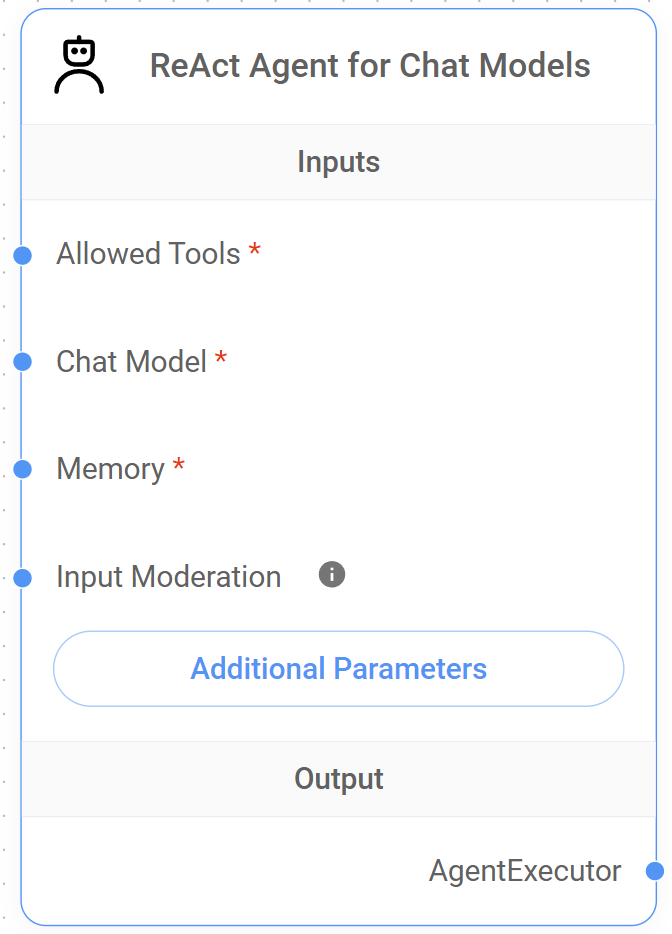Click the AgentExecutor output label
This screenshot has height=934, width=672.
click(524, 871)
